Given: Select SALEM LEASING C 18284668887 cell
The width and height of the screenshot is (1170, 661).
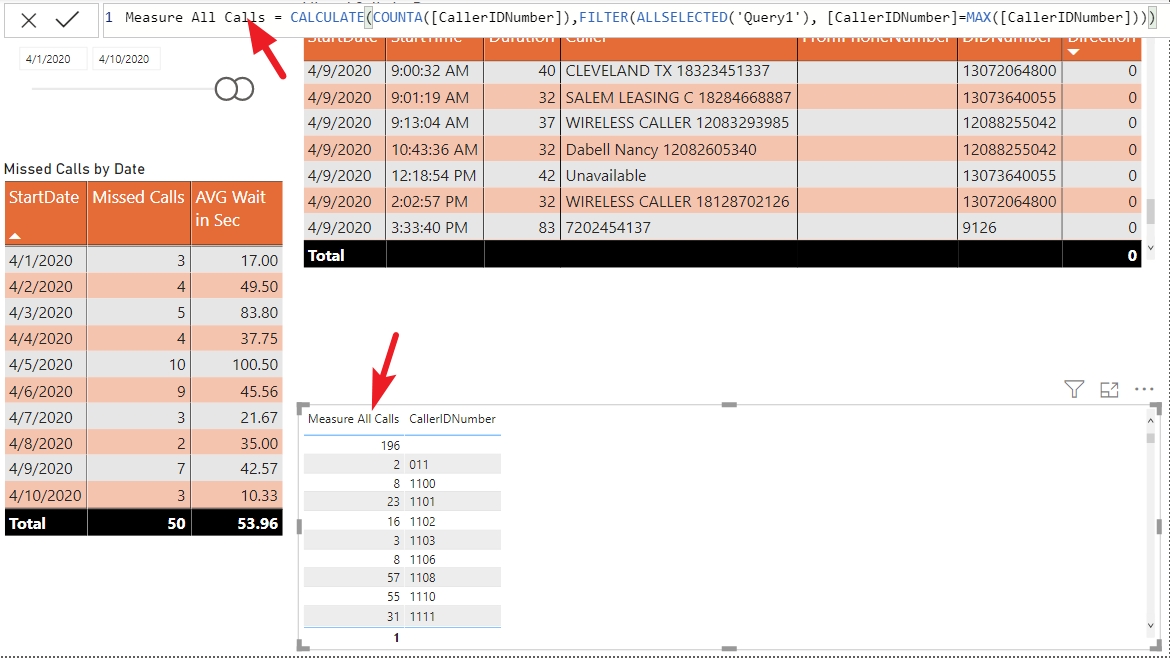Looking at the screenshot, I should (678, 98).
